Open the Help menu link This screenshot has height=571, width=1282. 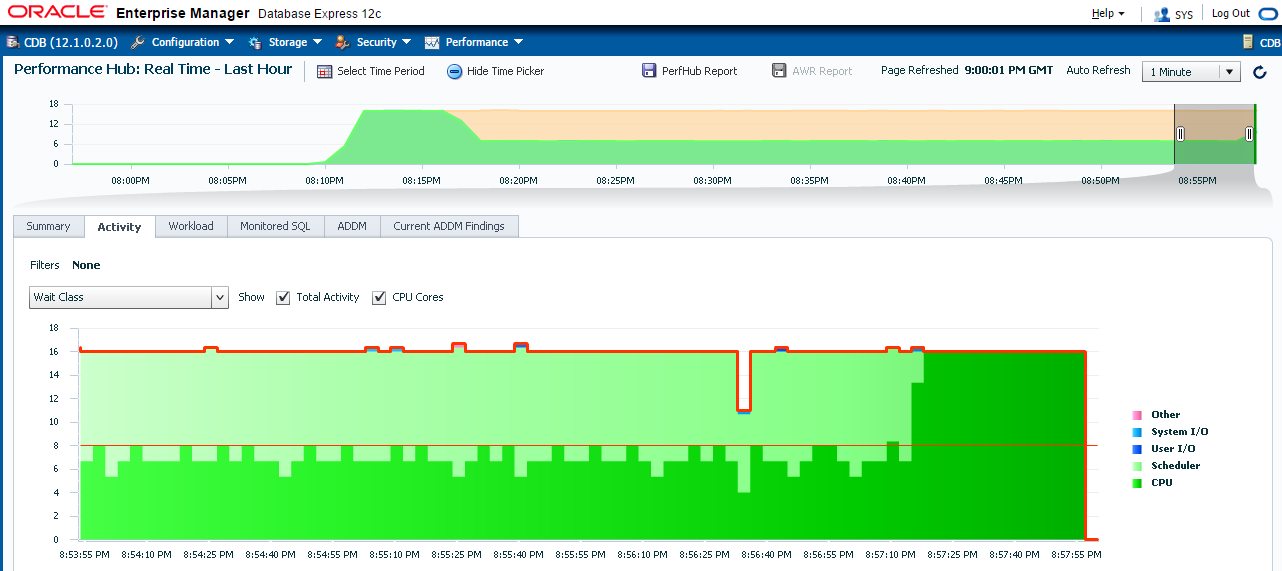pos(1107,14)
